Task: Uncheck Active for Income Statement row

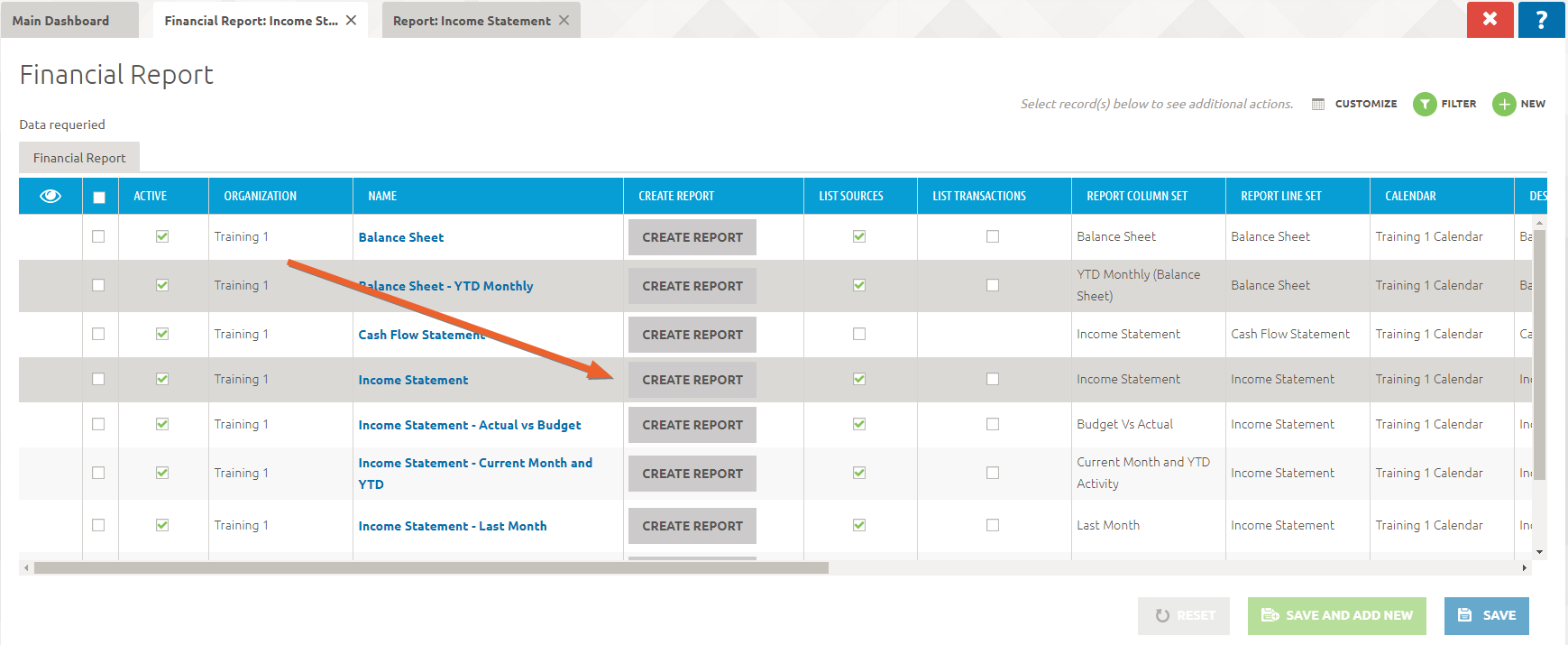Action: tap(162, 379)
